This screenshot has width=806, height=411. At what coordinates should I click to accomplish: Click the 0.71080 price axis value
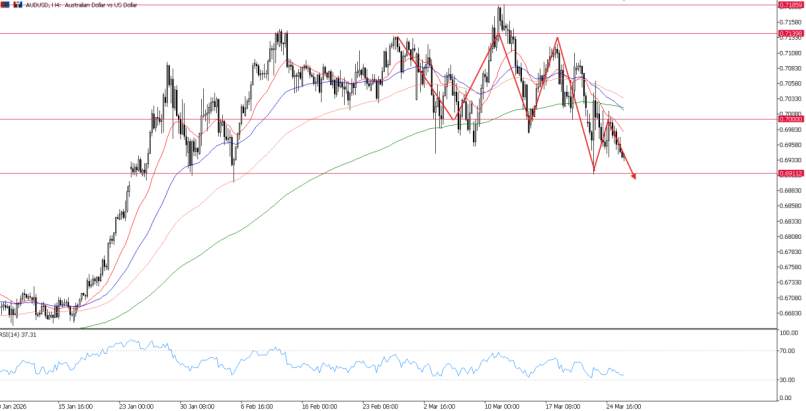coord(792,53)
